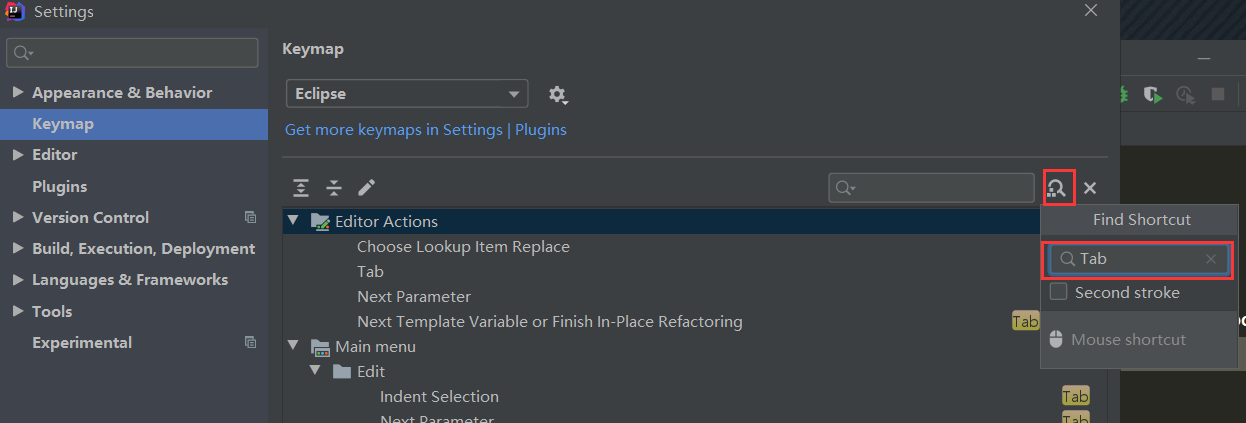Expand the Appearance & Behavior section

click(x=18, y=92)
